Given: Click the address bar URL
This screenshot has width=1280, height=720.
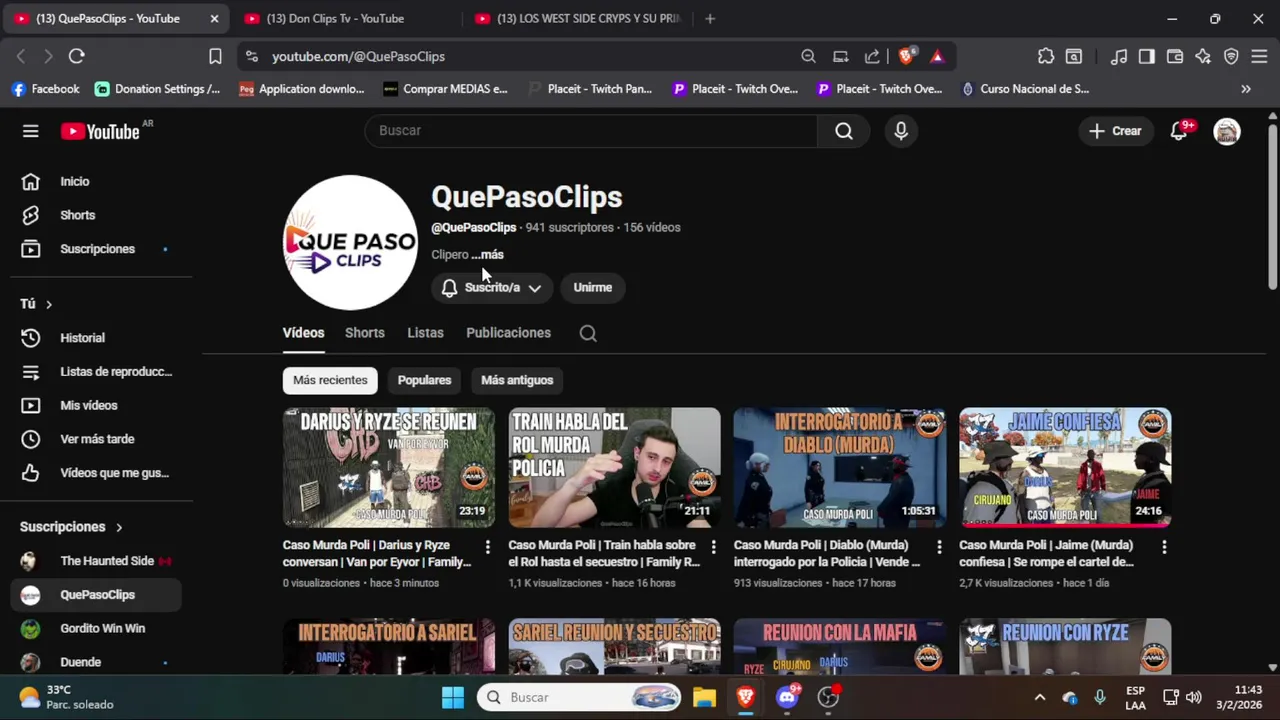Looking at the screenshot, I should [x=358, y=57].
